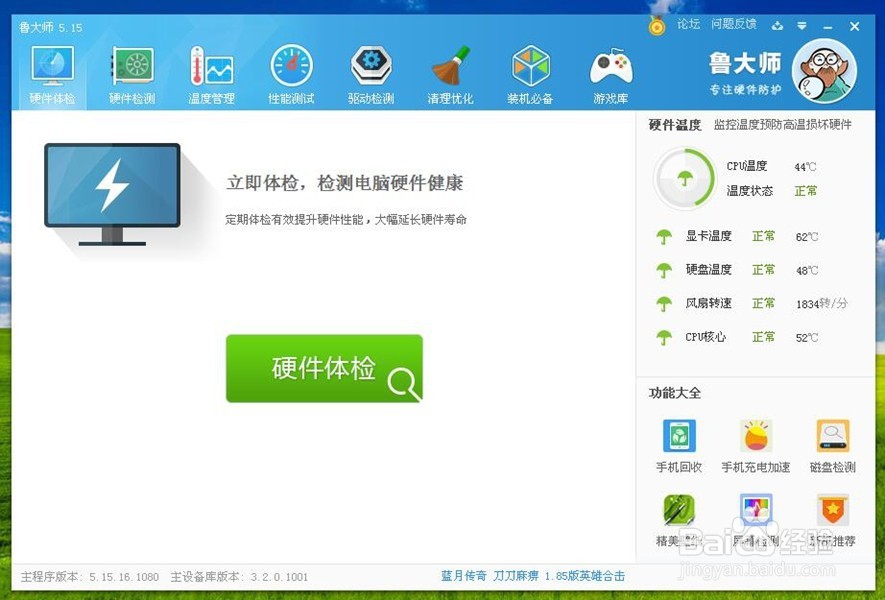Open the 驱动检测 tab
885x600 pixels.
coord(371,76)
